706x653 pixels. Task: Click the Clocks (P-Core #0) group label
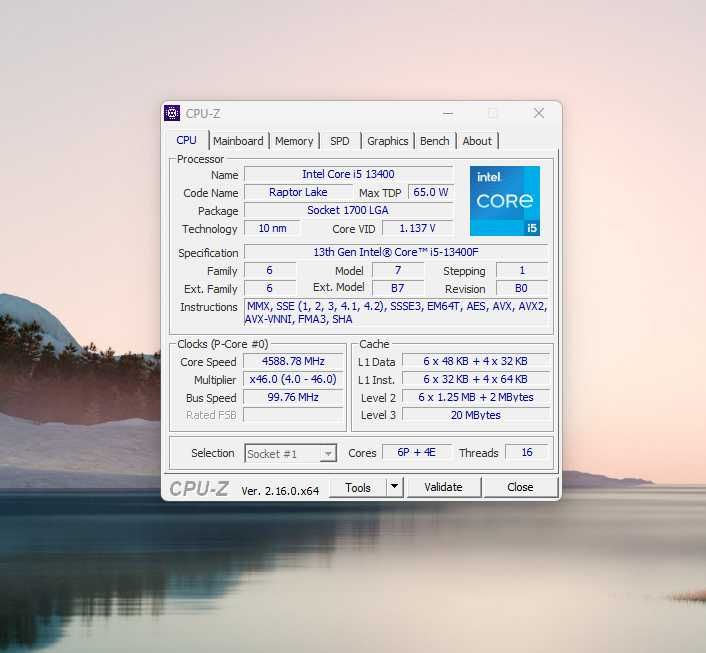click(x=222, y=344)
